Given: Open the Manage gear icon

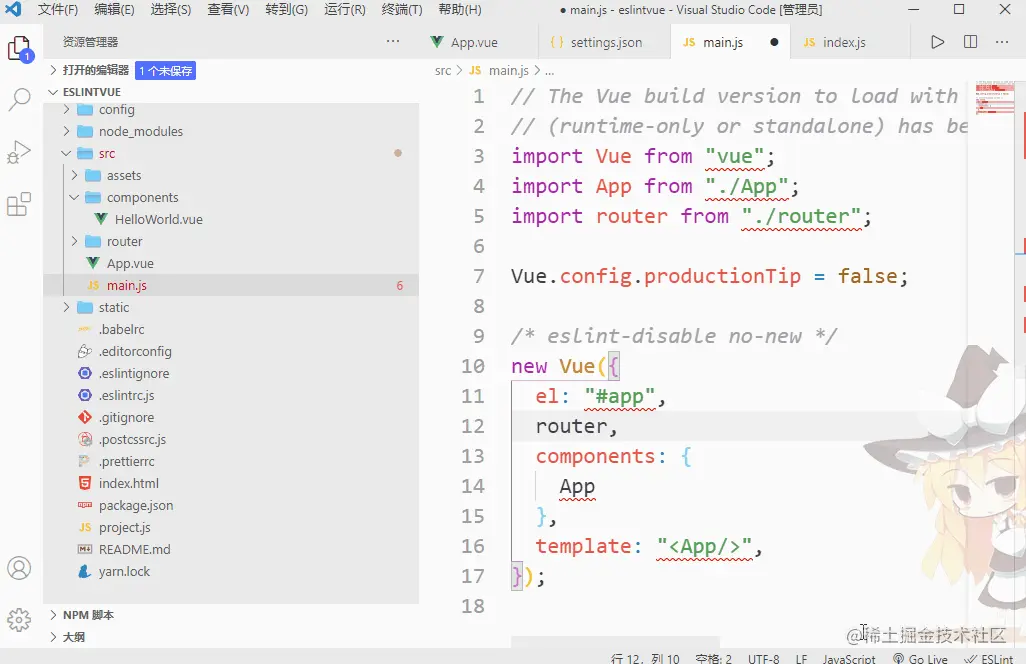Looking at the screenshot, I should pos(19,619).
